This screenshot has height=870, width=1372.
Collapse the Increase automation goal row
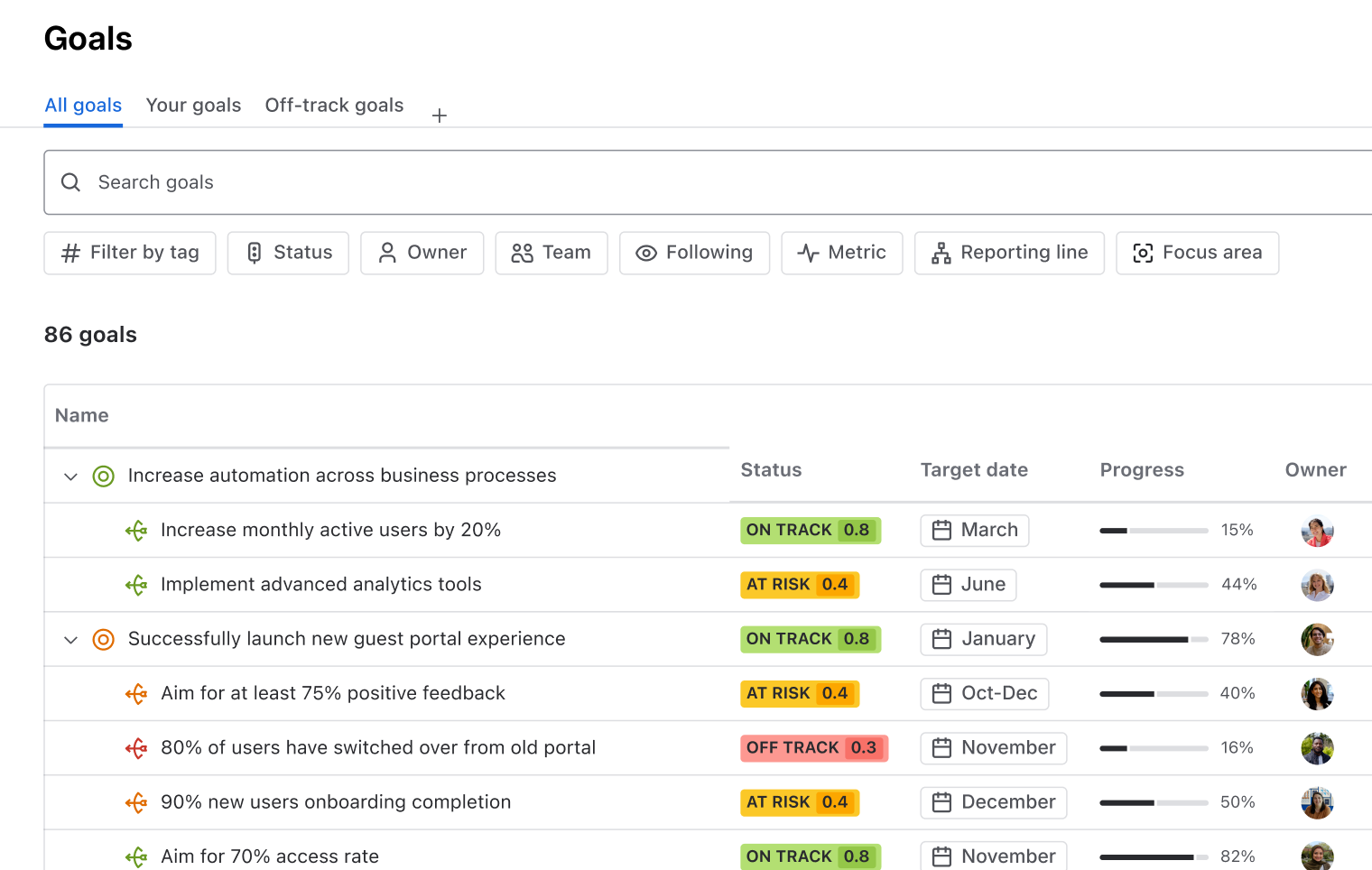pos(70,477)
